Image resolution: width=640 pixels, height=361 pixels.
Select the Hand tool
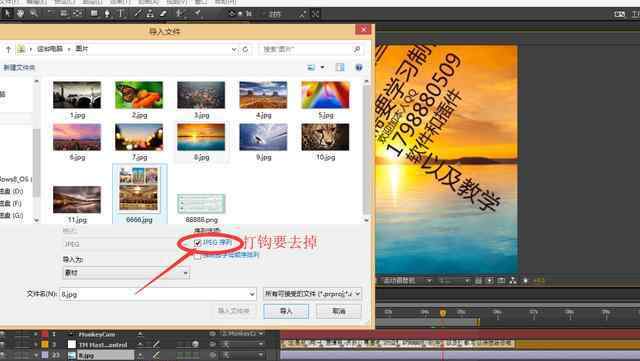pos(20,13)
